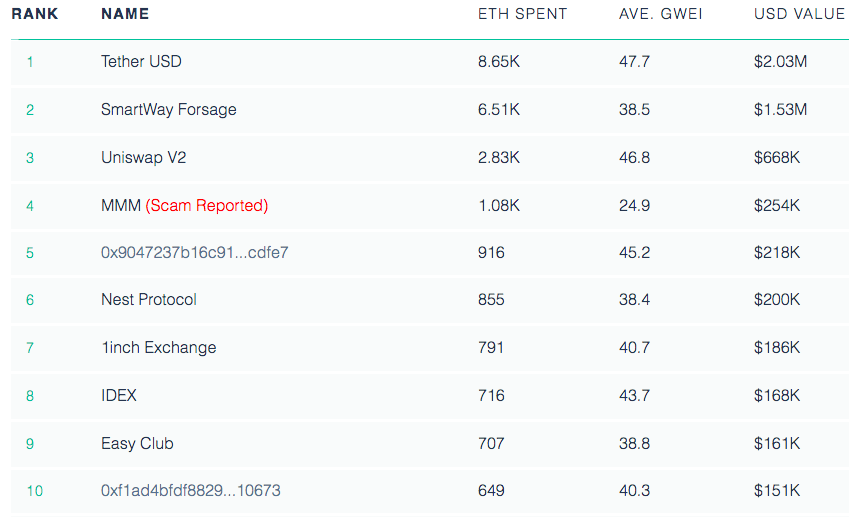Click the SmartWay Forsage name
Viewport: 861px width, 517px height.
(x=168, y=110)
